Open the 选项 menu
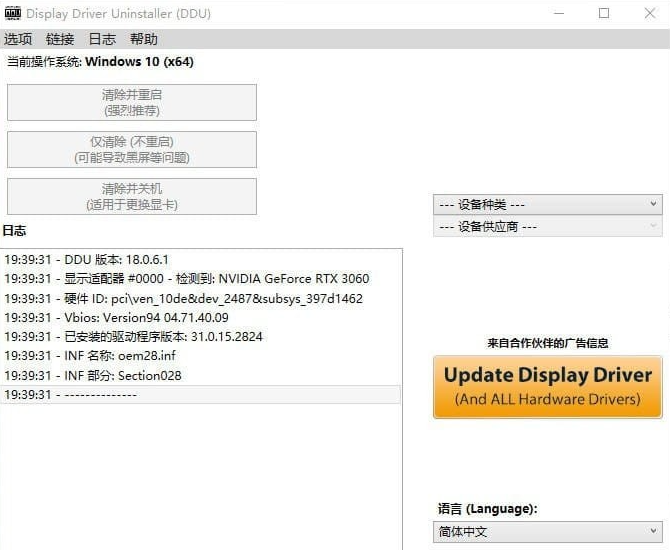The height and width of the screenshot is (550, 670). 18,39
